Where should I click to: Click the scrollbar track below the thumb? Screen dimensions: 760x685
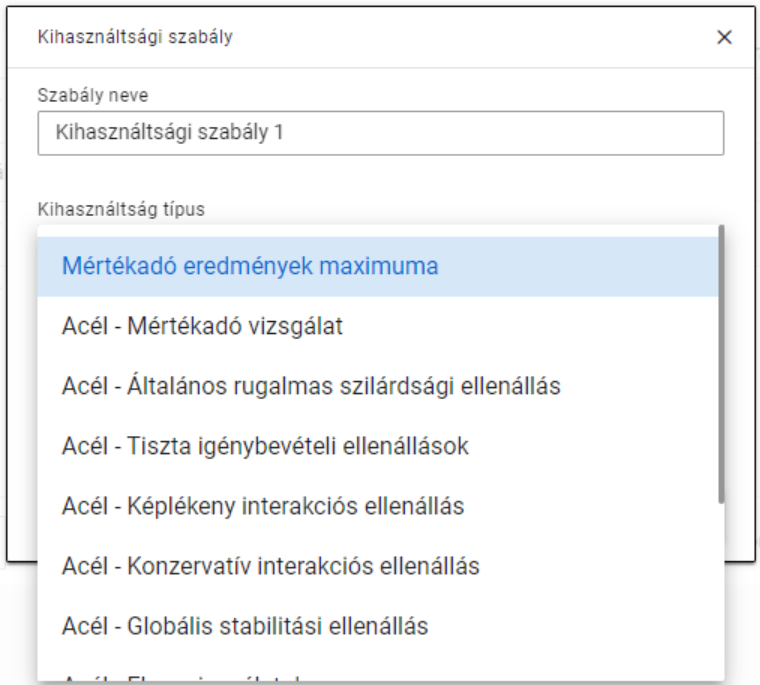721,590
